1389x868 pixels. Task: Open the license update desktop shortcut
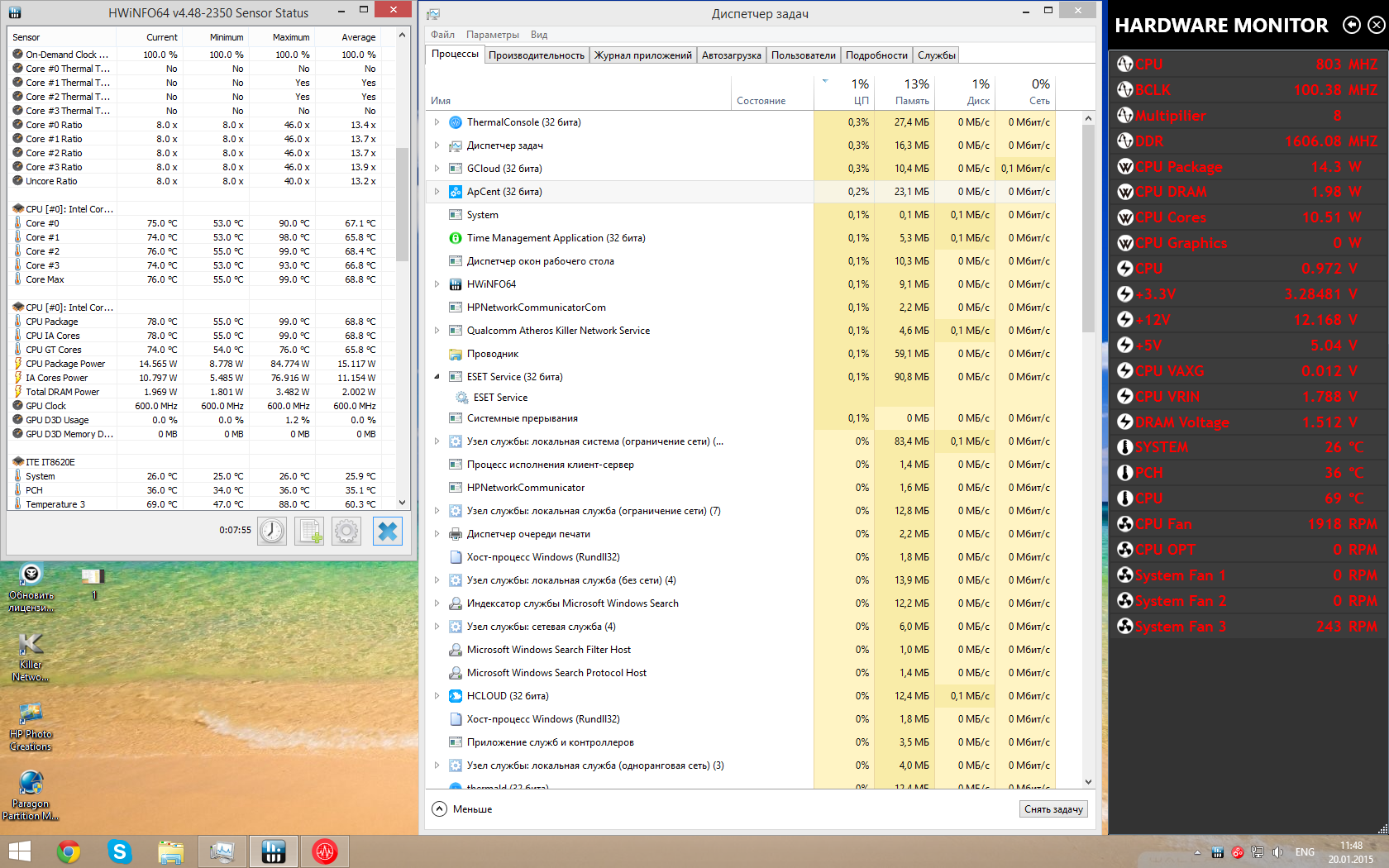click(x=31, y=588)
